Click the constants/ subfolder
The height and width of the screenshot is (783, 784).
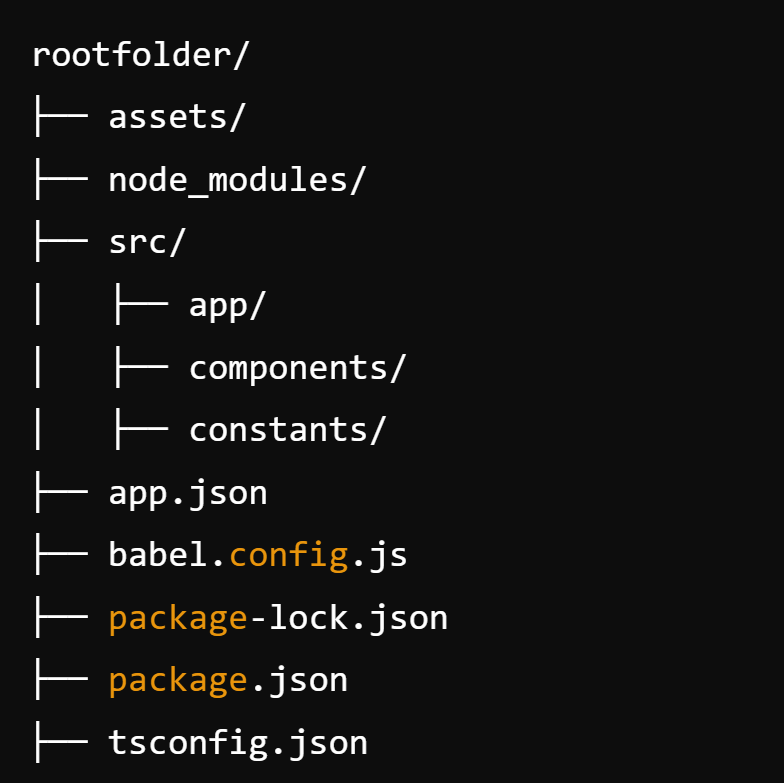(x=287, y=430)
